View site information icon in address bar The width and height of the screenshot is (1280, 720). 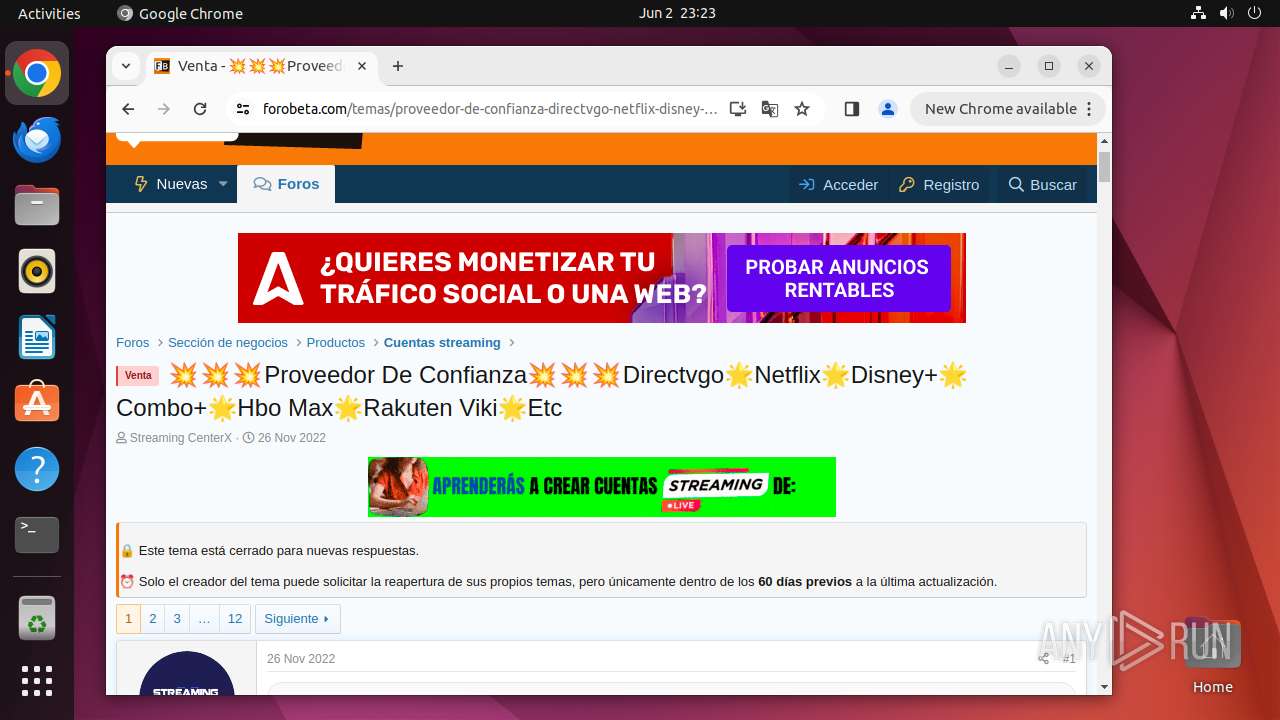[x=243, y=109]
